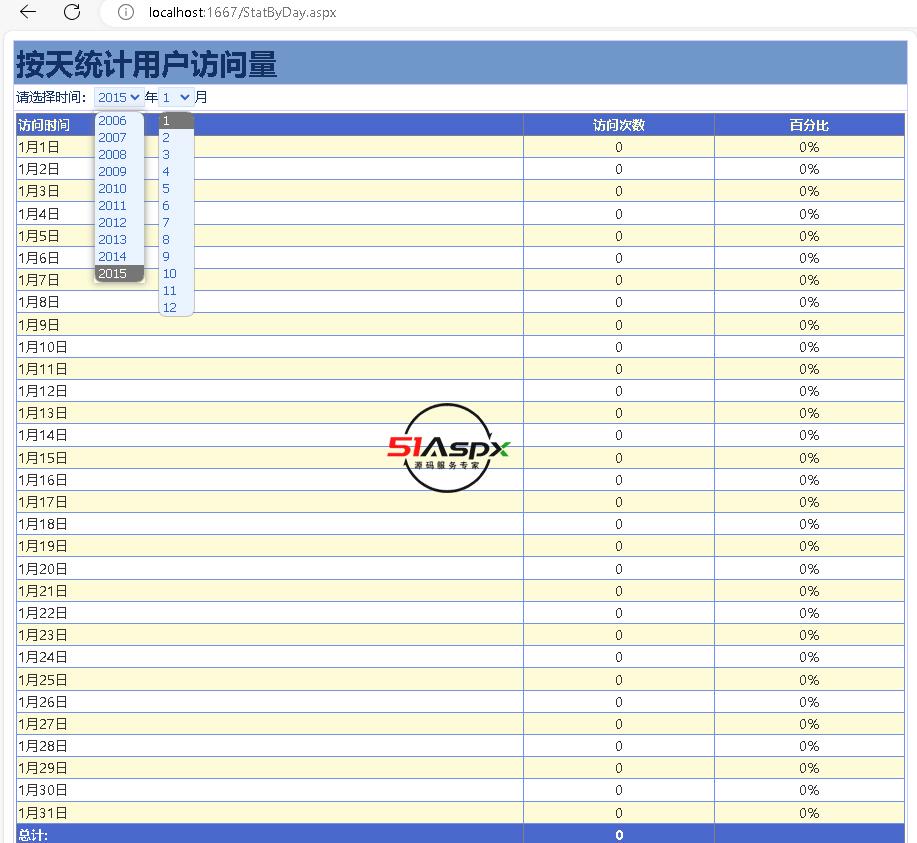Select 2006 from the year list
This screenshot has width=917, height=843.
113,121
